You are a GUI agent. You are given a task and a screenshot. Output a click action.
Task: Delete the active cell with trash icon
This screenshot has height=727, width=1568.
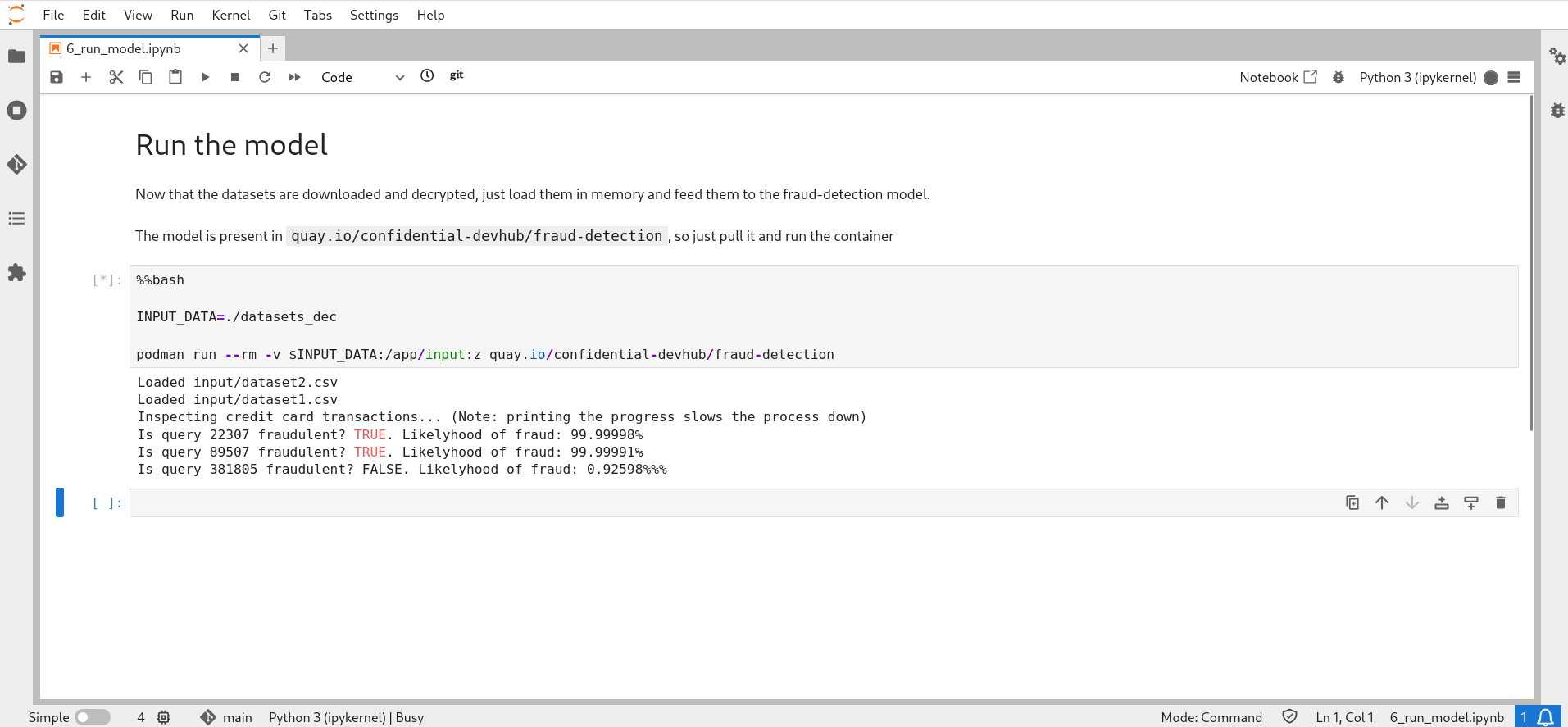click(x=1501, y=502)
